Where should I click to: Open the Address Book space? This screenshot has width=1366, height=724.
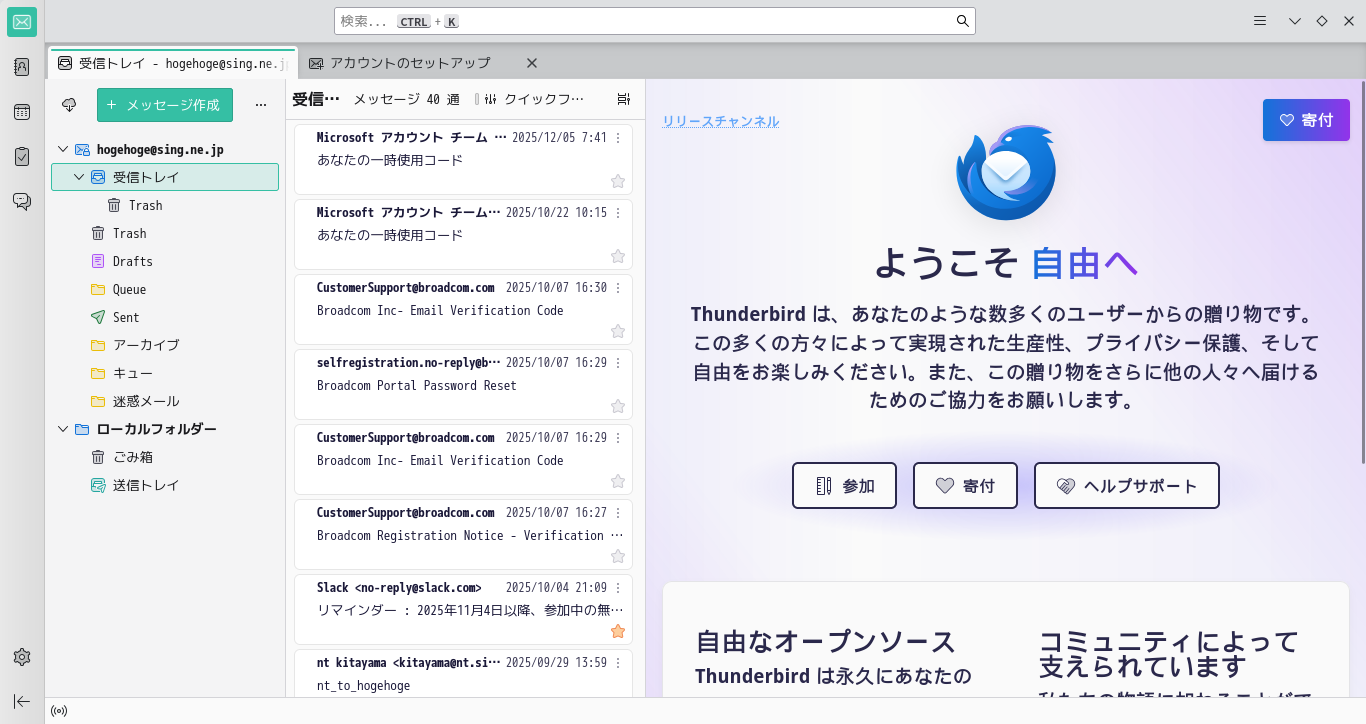[22, 67]
